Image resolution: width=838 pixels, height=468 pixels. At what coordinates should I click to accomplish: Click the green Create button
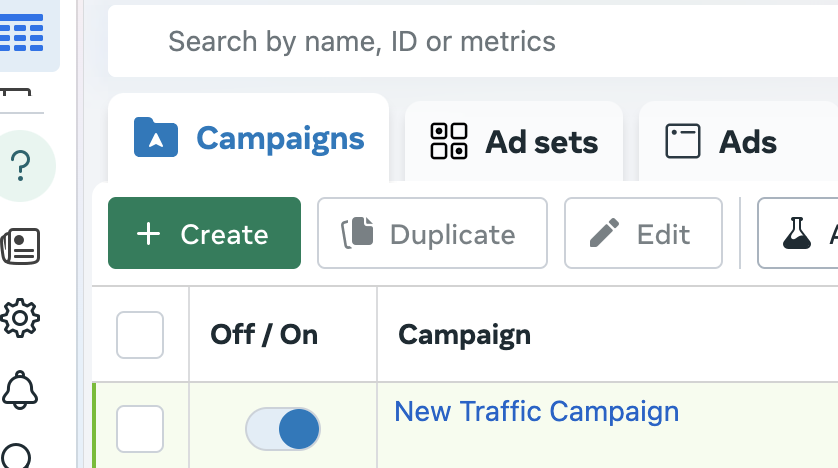(204, 234)
